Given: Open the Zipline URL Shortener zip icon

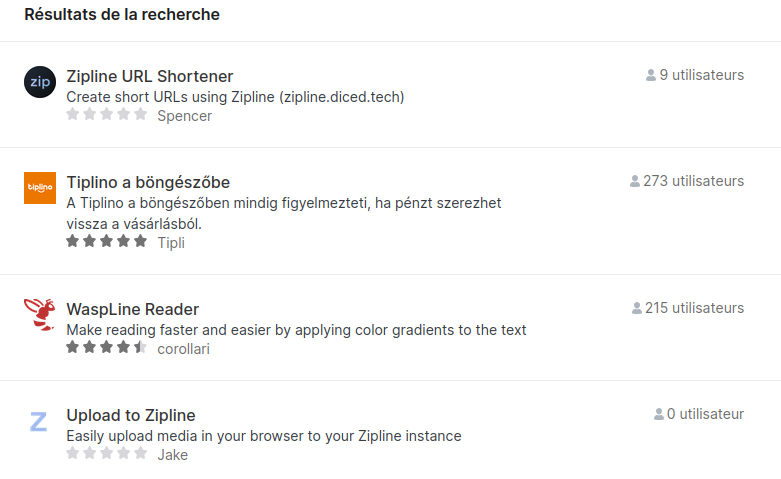Looking at the screenshot, I should pos(40,82).
